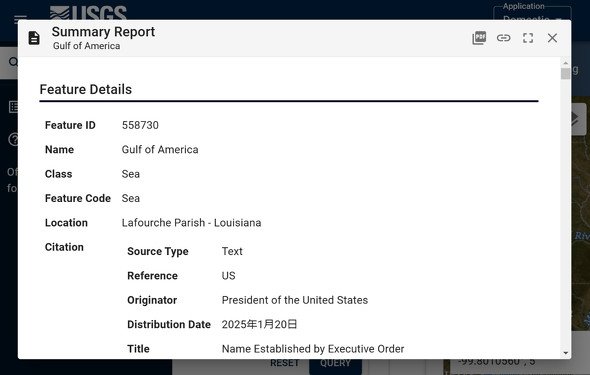This screenshot has height=375, width=590.
Task: Click the report scrollbar thumb
Action: (566, 74)
